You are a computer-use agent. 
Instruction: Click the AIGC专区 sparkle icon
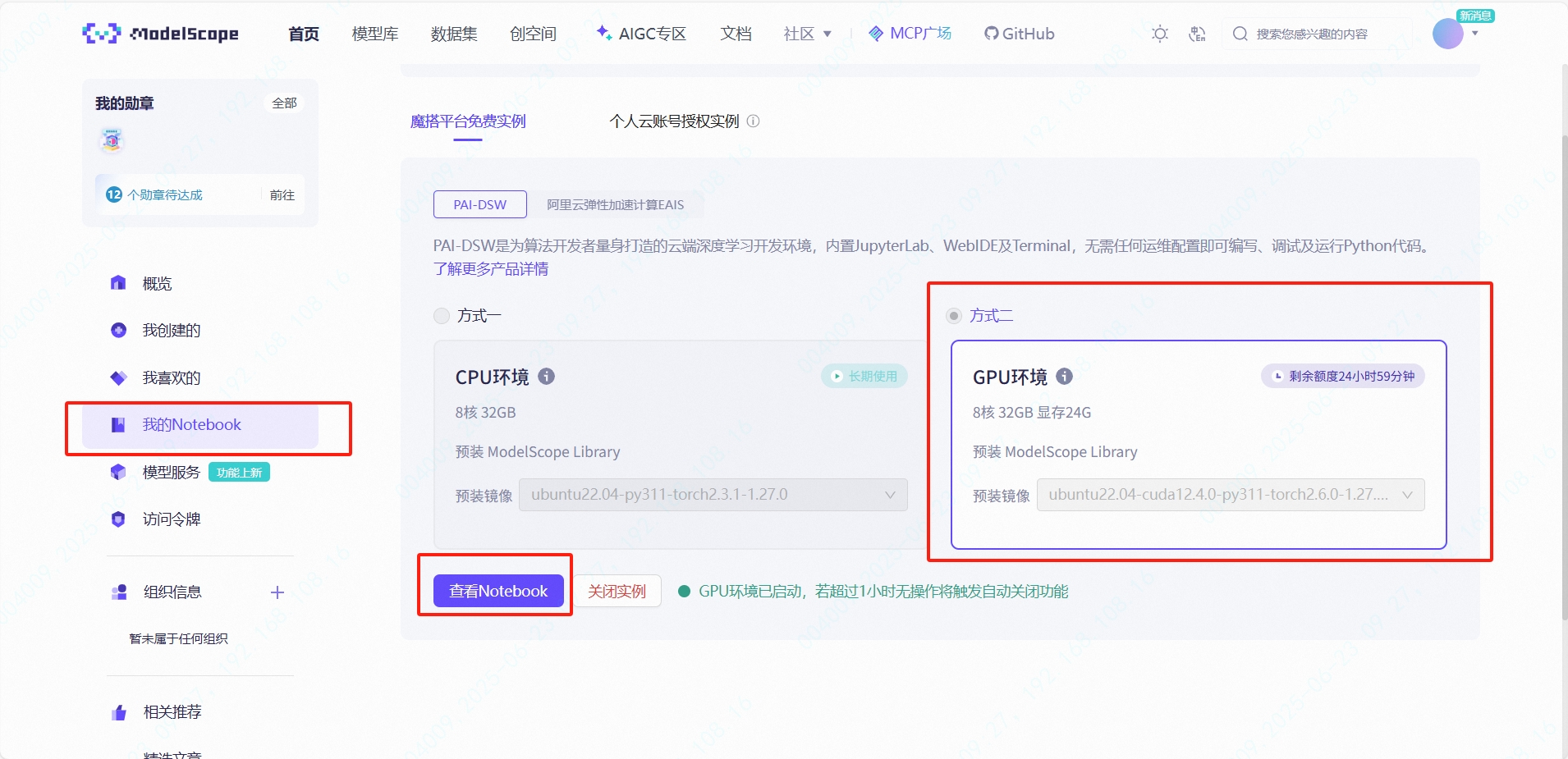[x=604, y=33]
